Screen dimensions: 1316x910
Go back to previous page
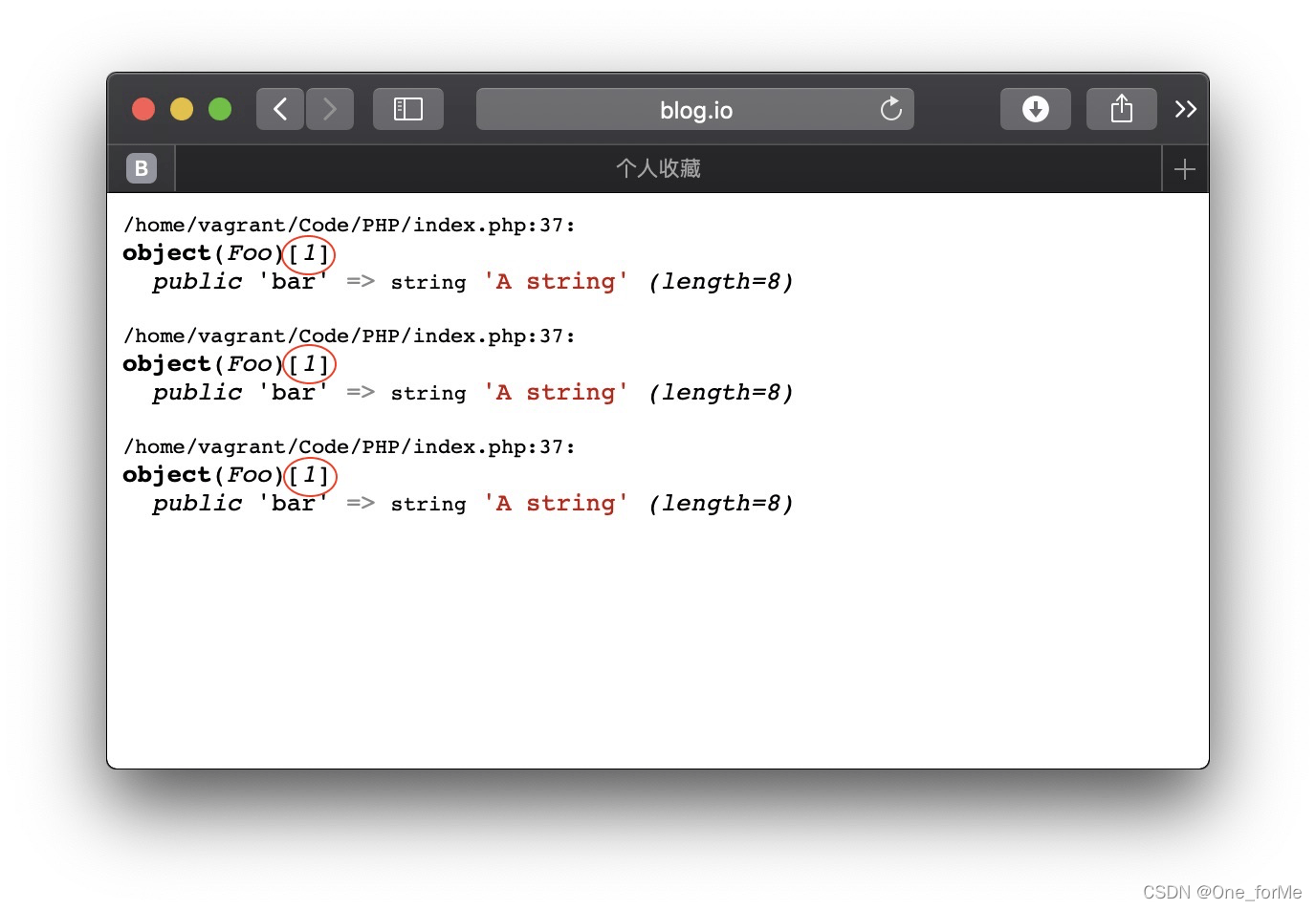[x=280, y=109]
